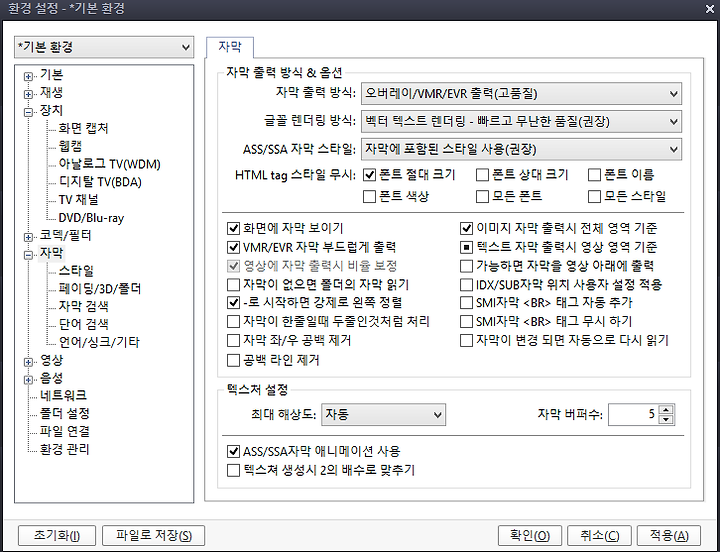Click the 적용(A) button

pyautogui.click(x=669, y=535)
